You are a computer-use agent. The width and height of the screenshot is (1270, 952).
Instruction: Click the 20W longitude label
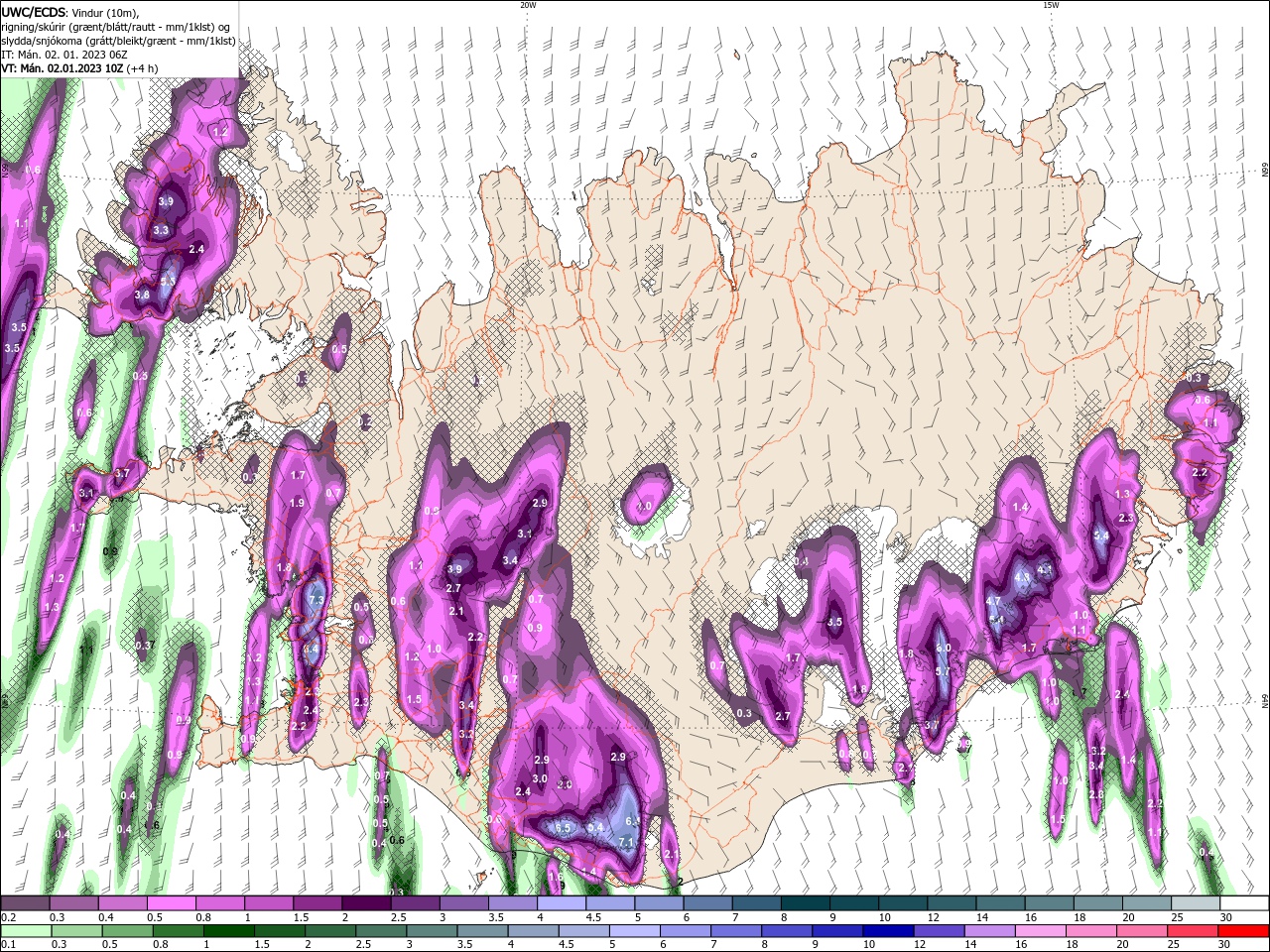[x=528, y=5]
